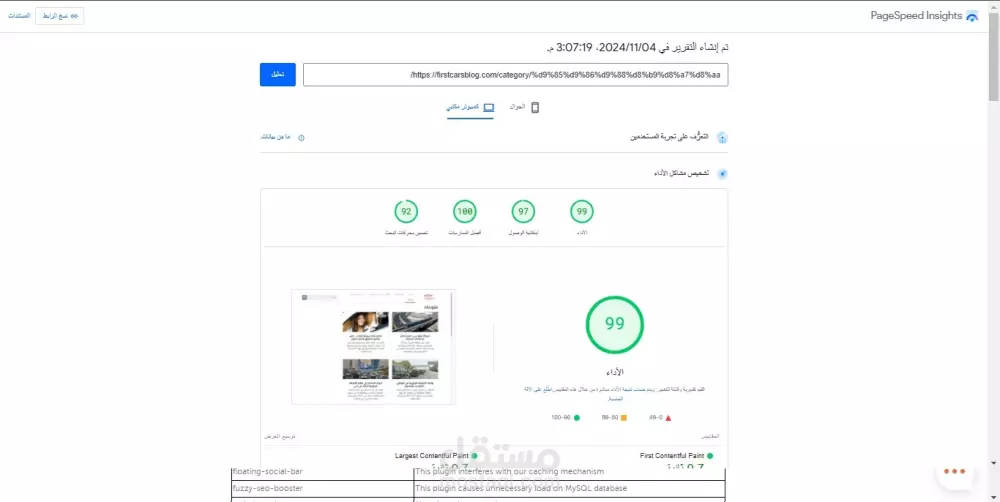Image resolution: width=1000 pixels, height=502 pixels.
Task: Click the floating-social-bar table cell
Action: (322, 472)
